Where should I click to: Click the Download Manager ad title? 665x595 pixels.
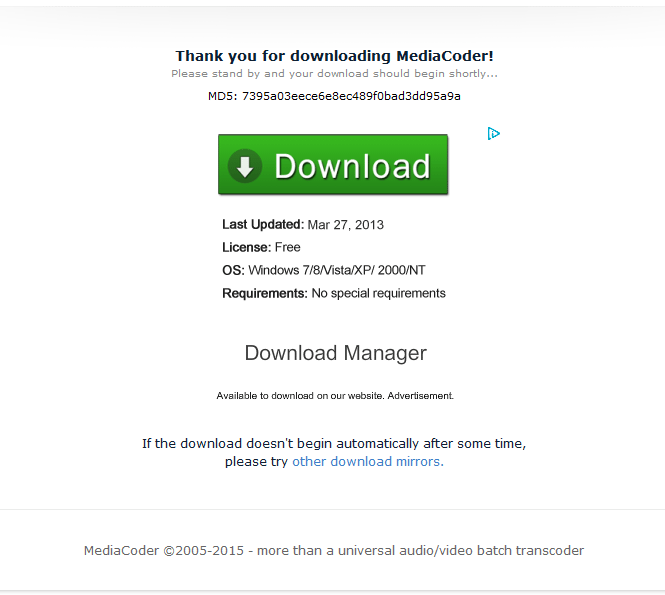[335, 353]
